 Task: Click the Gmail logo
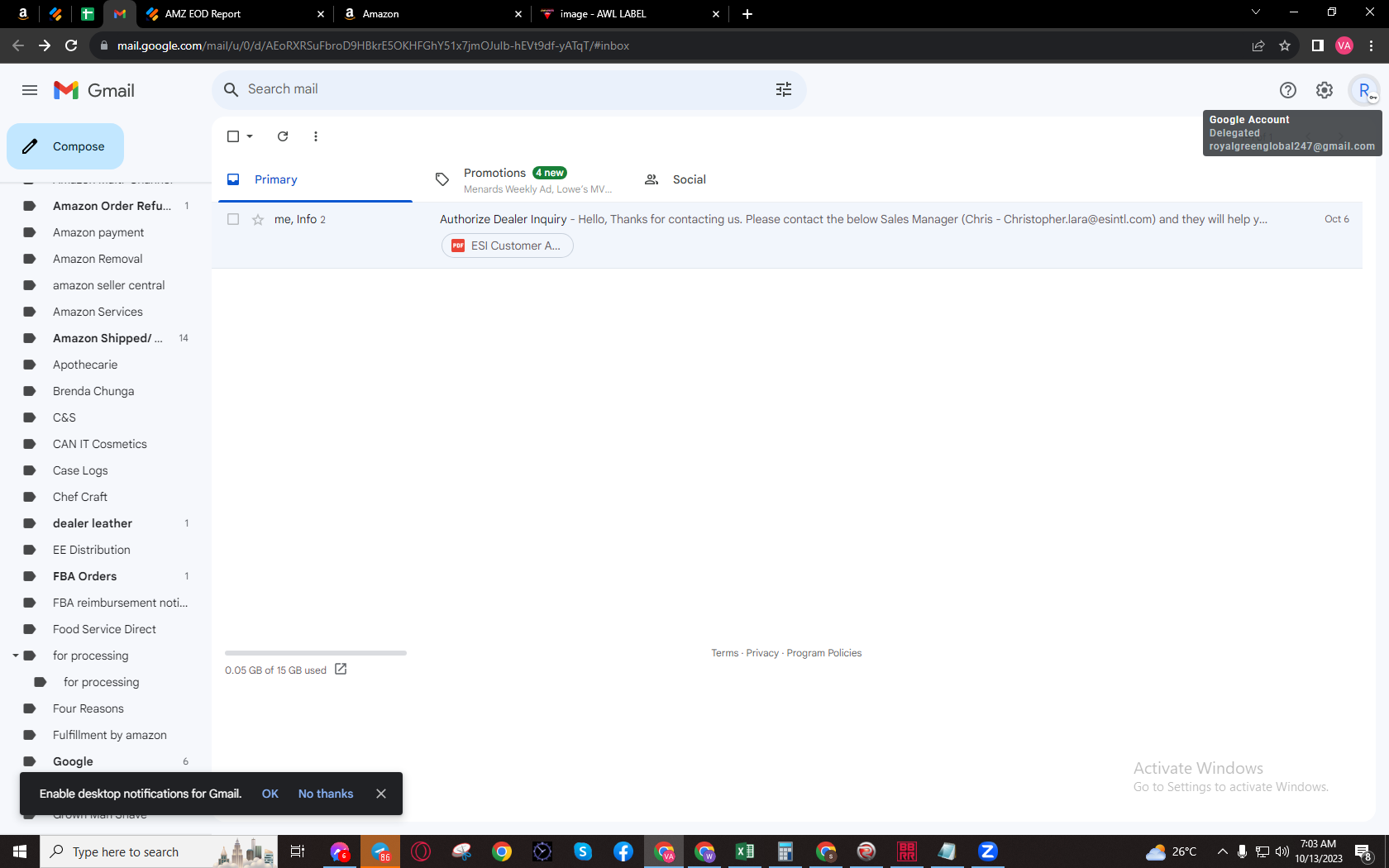pos(94,90)
